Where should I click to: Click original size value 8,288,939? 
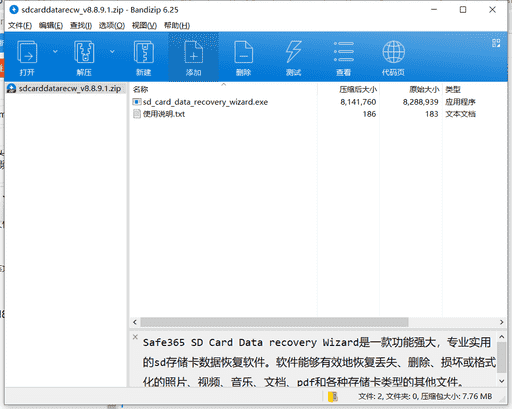[x=420, y=102]
